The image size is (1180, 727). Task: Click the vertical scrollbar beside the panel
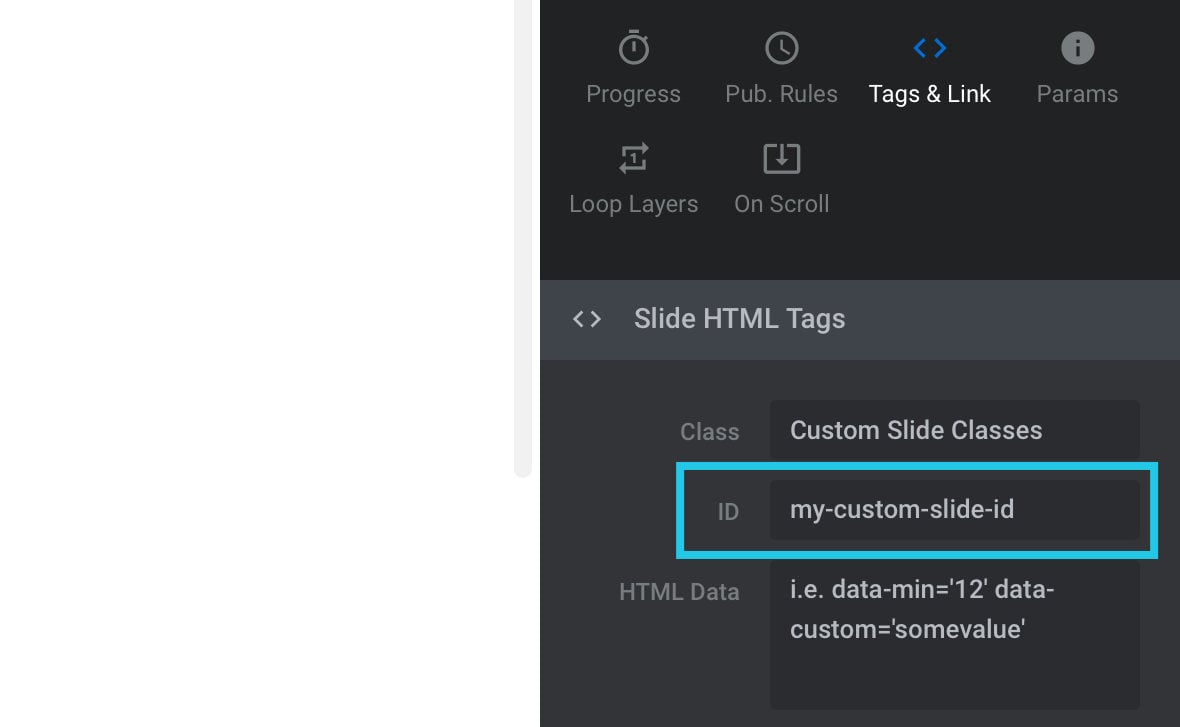point(523,239)
